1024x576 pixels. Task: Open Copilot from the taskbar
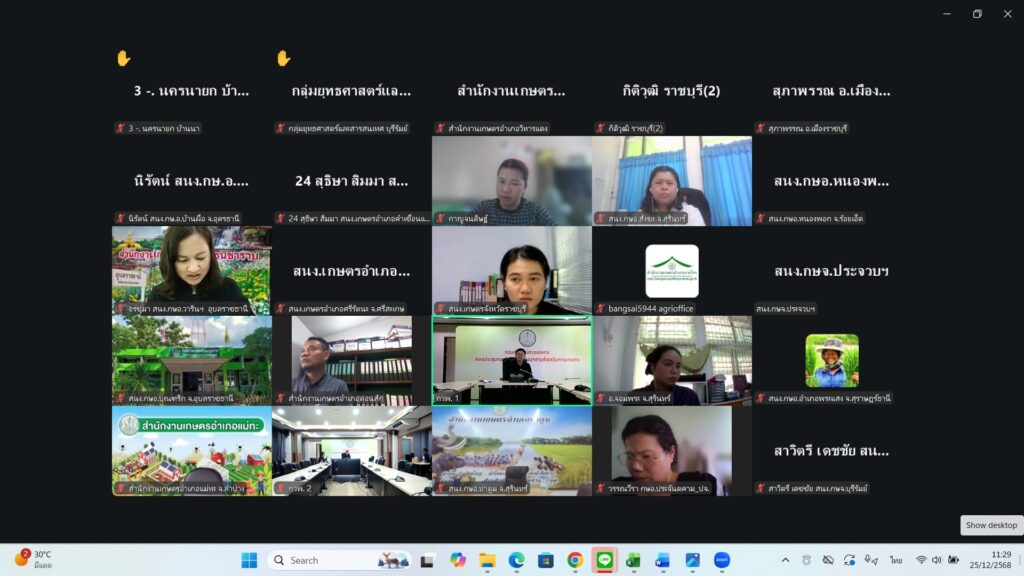pos(458,560)
